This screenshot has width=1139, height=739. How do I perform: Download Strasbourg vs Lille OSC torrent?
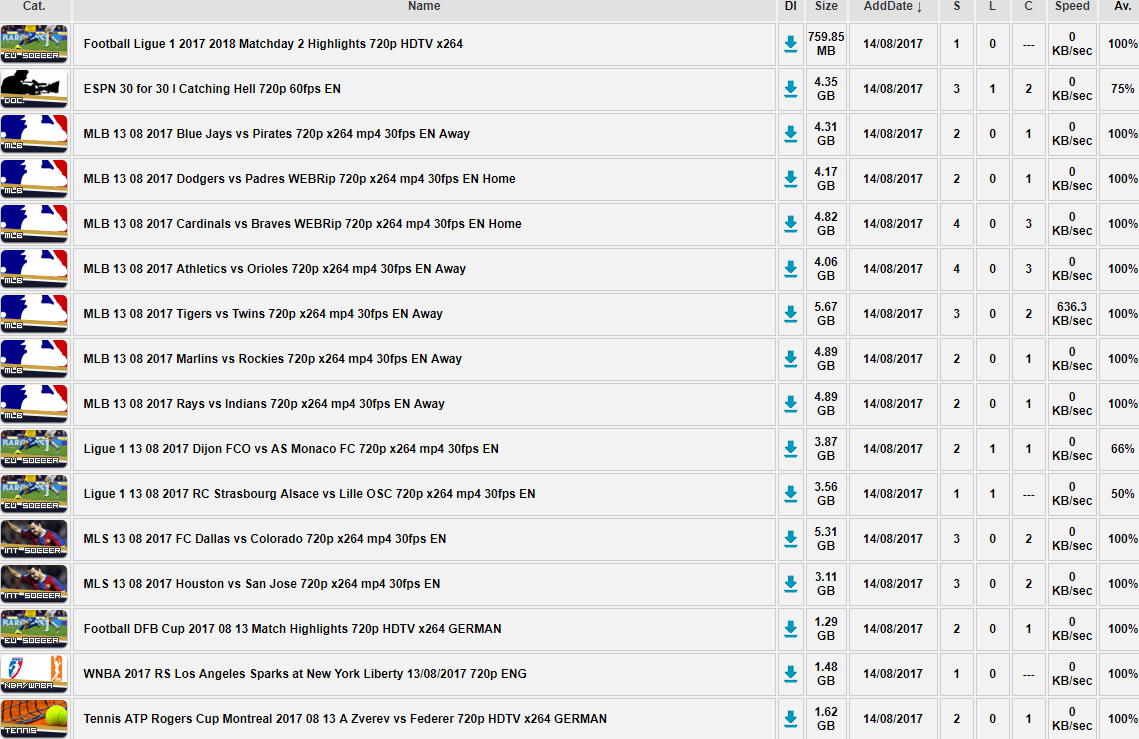pyautogui.click(x=790, y=495)
